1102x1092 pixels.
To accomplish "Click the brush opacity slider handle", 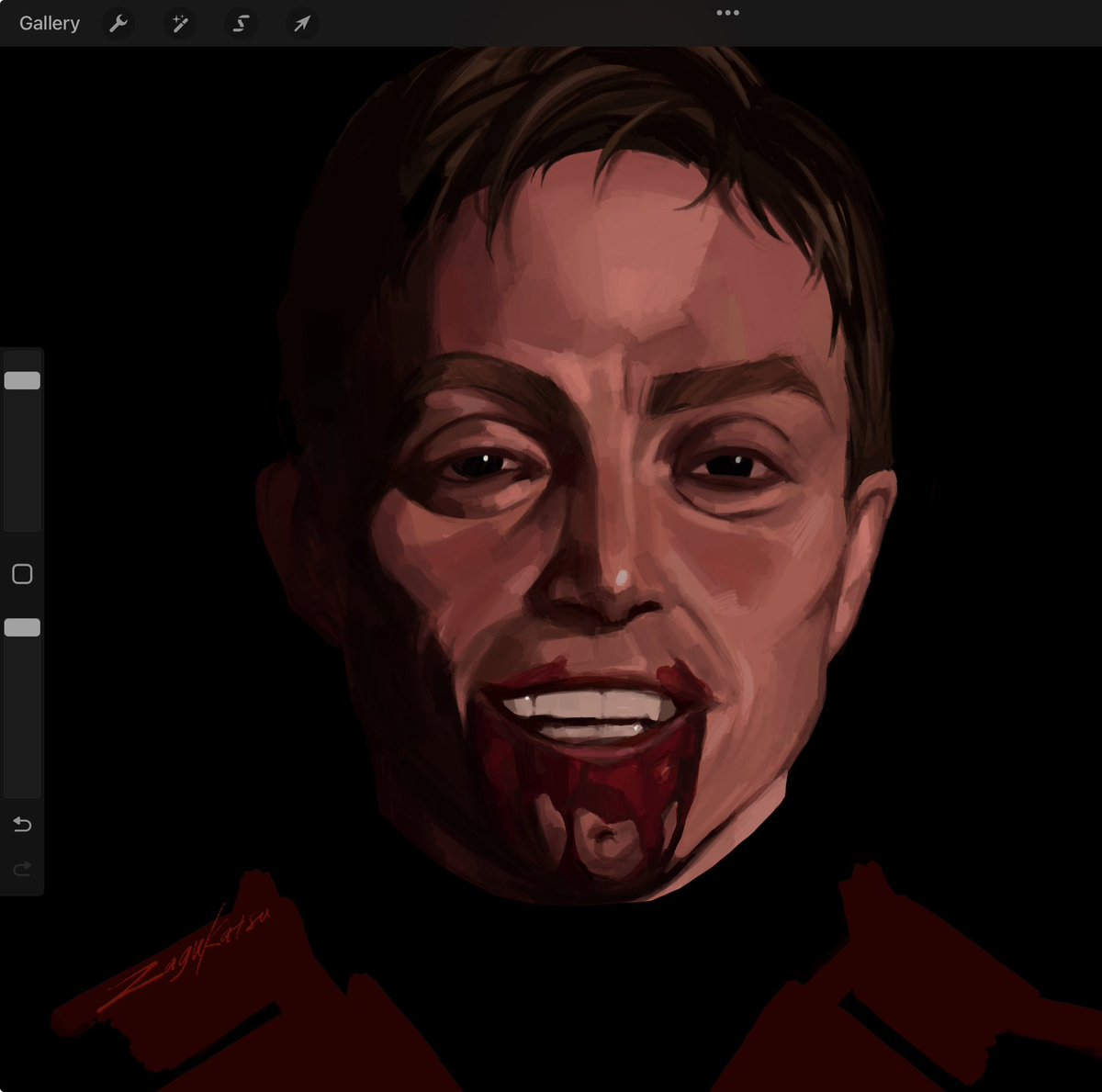I will [x=22, y=627].
